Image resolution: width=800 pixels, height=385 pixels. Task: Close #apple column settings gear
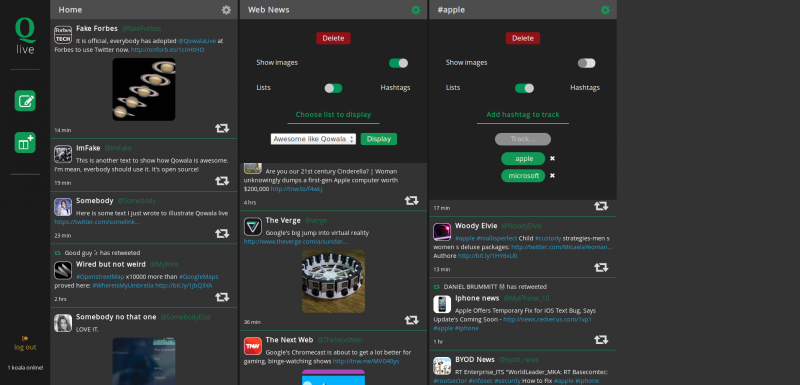[x=605, y=10]
